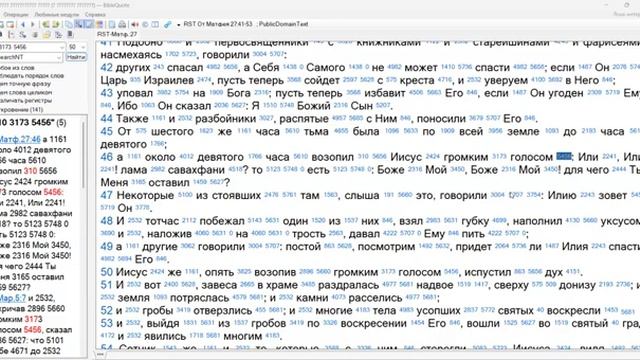Viewport: 640px width, 360px height.
Task: Click verse number 50
Action: [106, 272]
